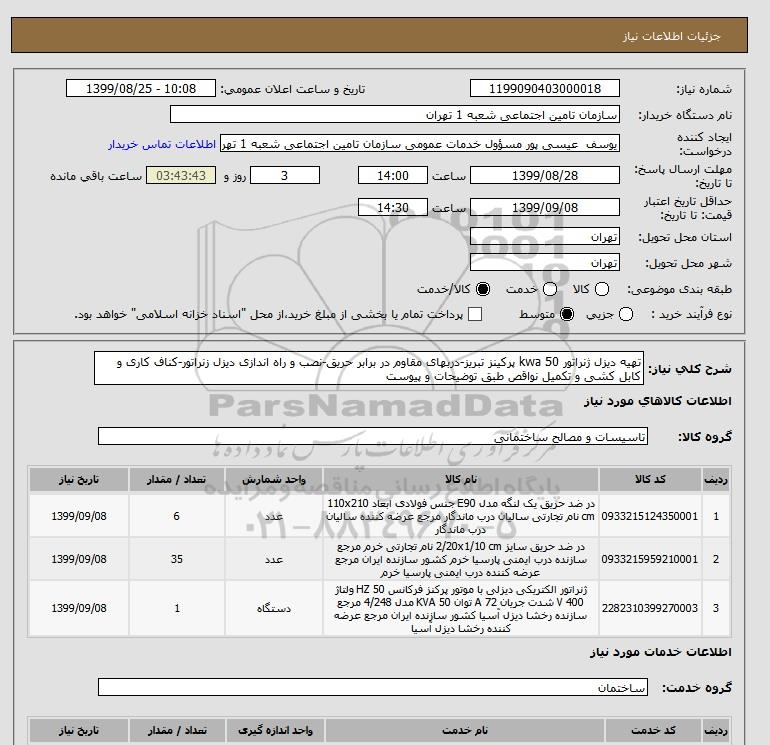Click the validity time 14:30 field
The height and width of the screenshot is (745, 770).
pos(392,207)
